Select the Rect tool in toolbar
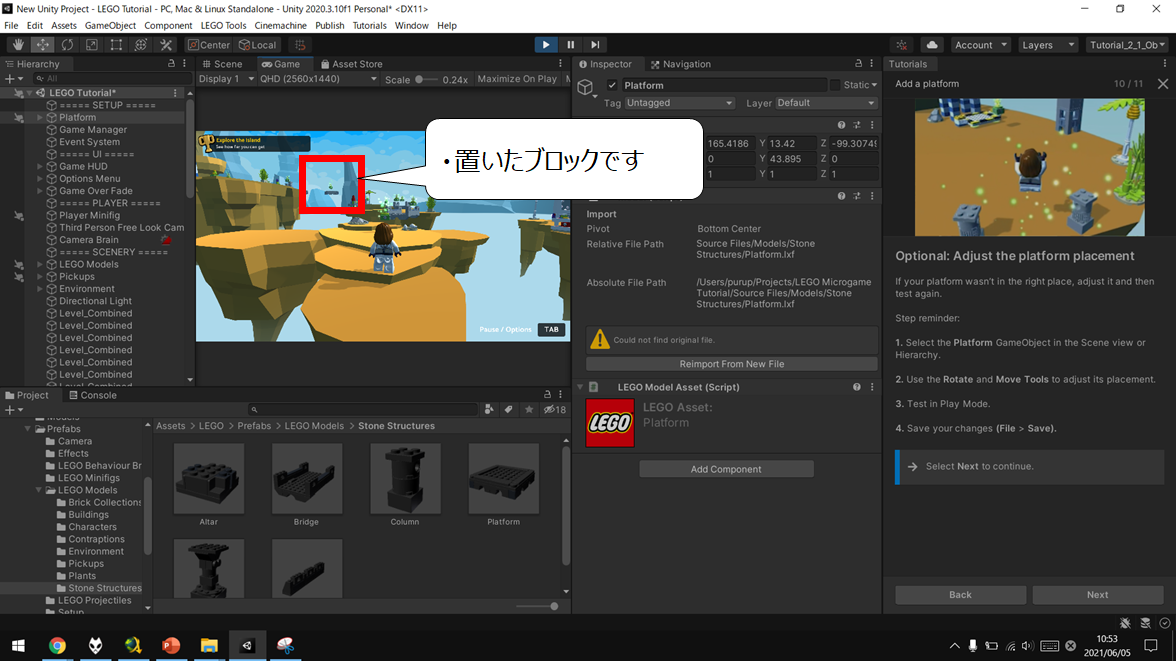The height and width of the screenshot is (661, 1176). point(116,45)
